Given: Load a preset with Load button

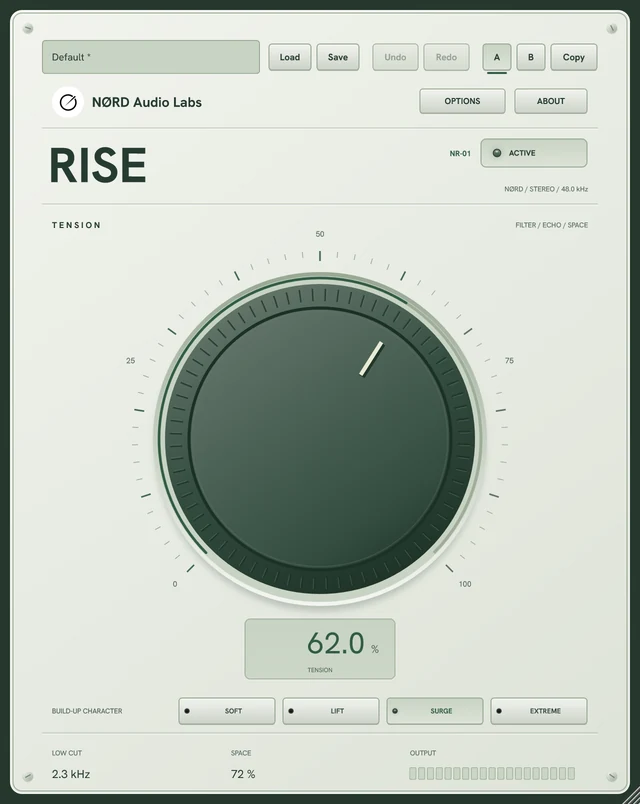Looking at the screenshot, I should (290, 57).
